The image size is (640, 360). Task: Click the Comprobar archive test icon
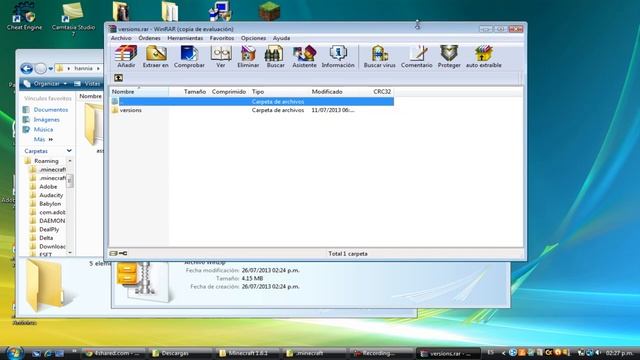(x=189, y=57)
